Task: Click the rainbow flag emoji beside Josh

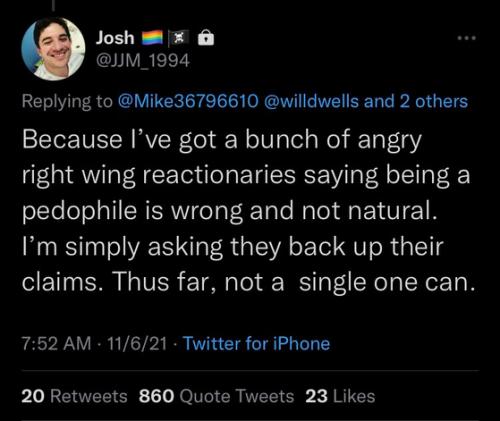Action: tap(152, 38)
